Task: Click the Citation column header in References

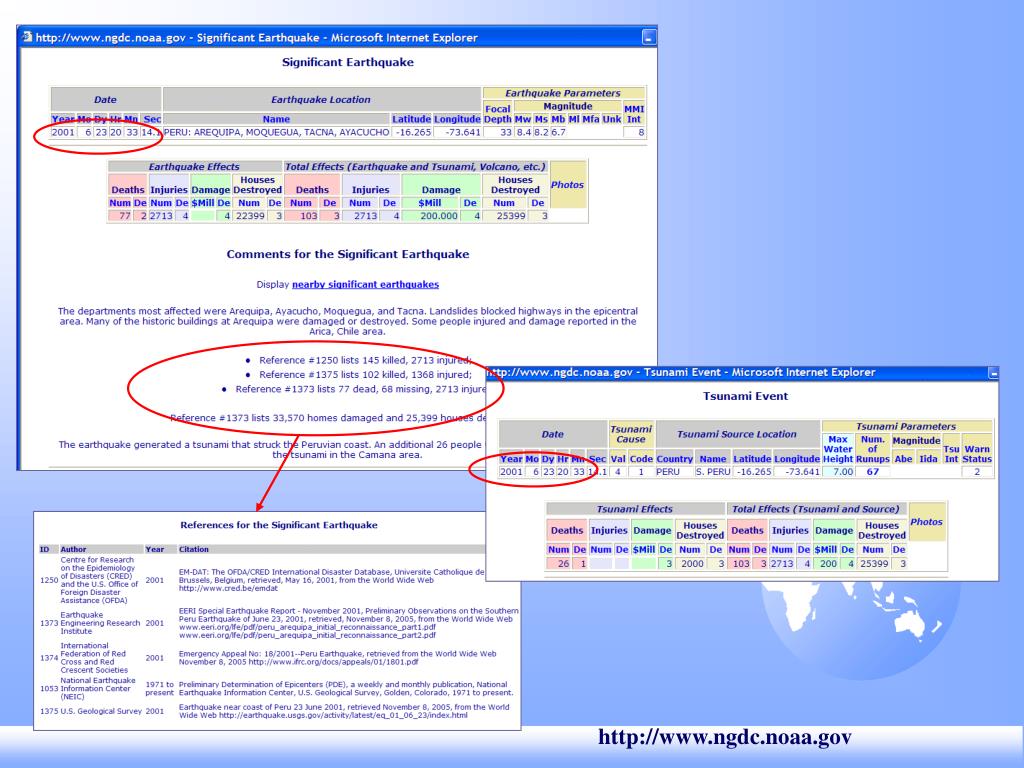Action: (194, 549)
